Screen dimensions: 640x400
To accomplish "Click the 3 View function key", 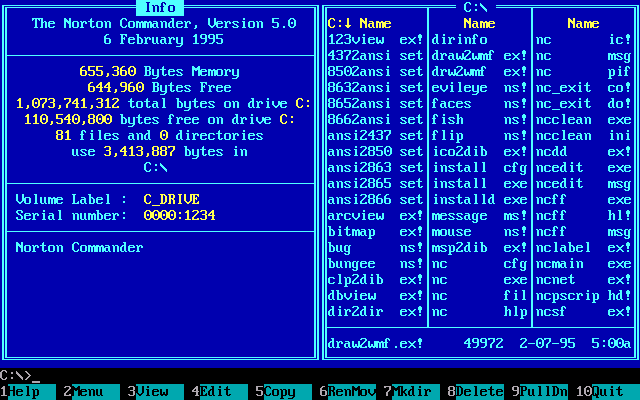I will click(x=151, y=392).
